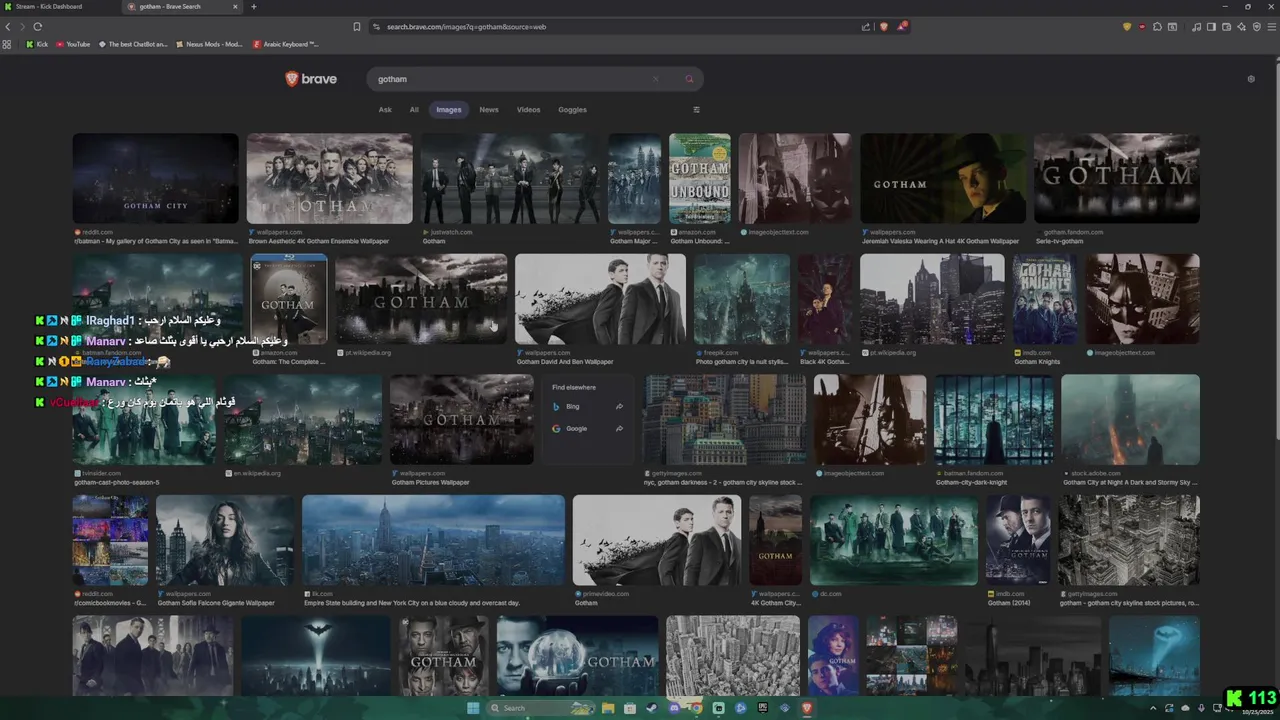The image size is (1280, 720).
Task: Clear the search query with X icon
Action: 656,79
